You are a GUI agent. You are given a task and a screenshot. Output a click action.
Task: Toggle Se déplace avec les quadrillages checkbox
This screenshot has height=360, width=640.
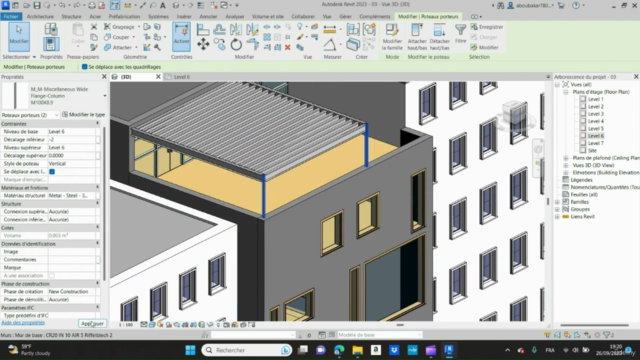(x=84, y=67)
